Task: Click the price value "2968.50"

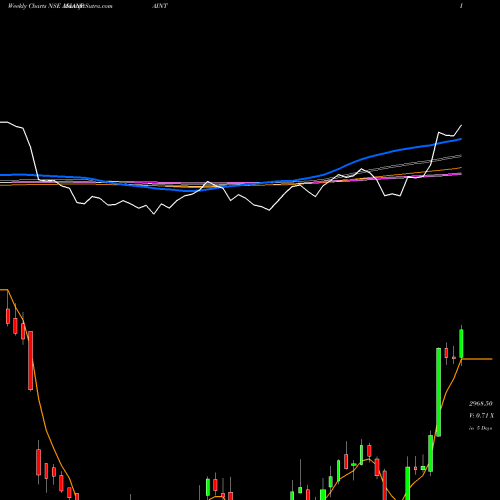Action: pos(481,404)
